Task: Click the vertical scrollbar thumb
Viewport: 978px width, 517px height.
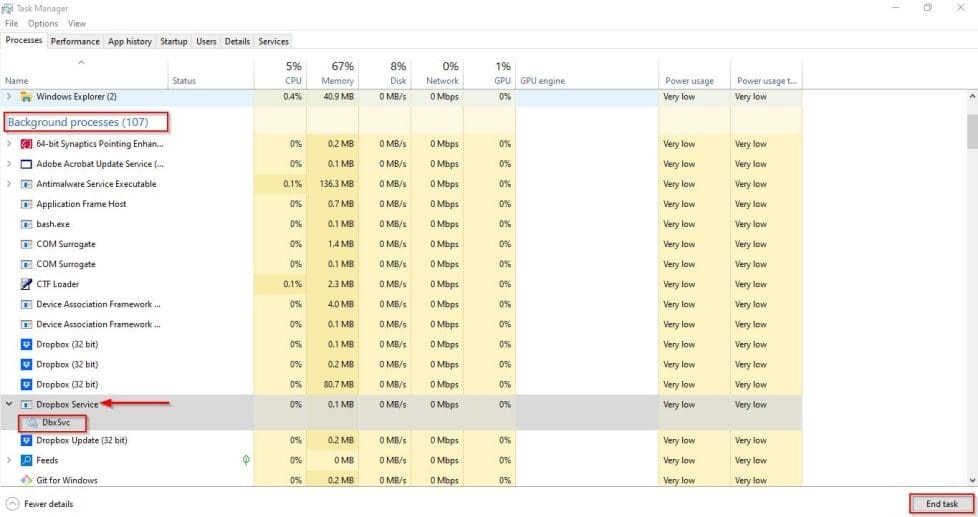Action: tap(971, 130)
